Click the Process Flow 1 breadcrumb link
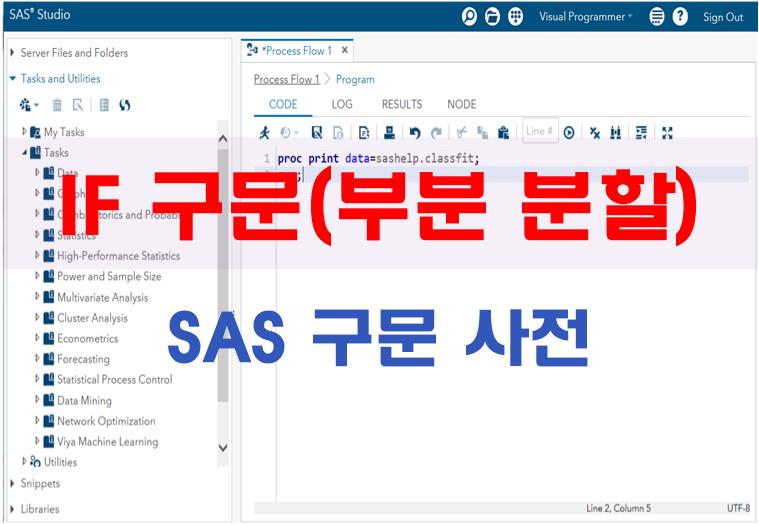Viewport: 759px width, 524px height. 287,79
